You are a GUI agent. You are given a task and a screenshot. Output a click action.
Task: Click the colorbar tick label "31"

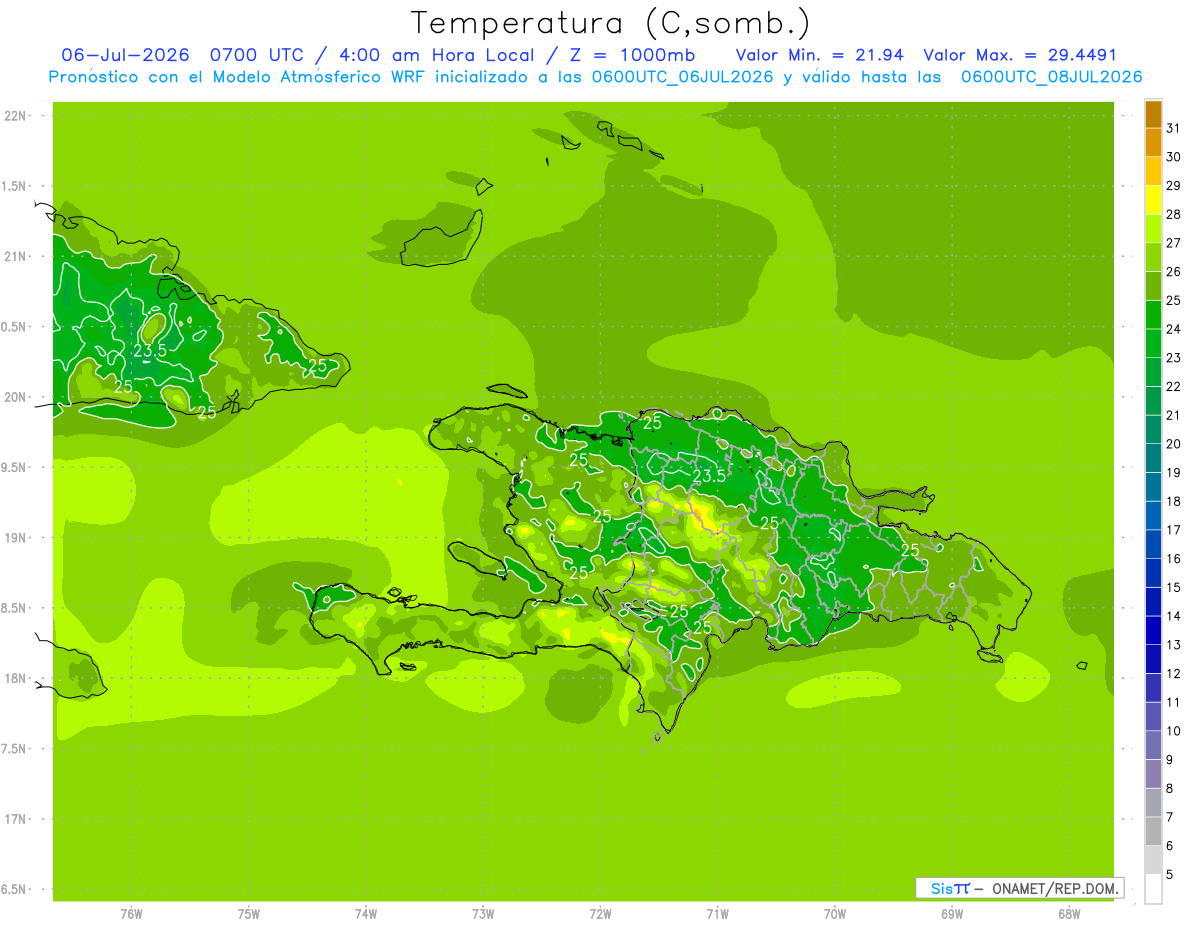click(x=1174, y=128)
